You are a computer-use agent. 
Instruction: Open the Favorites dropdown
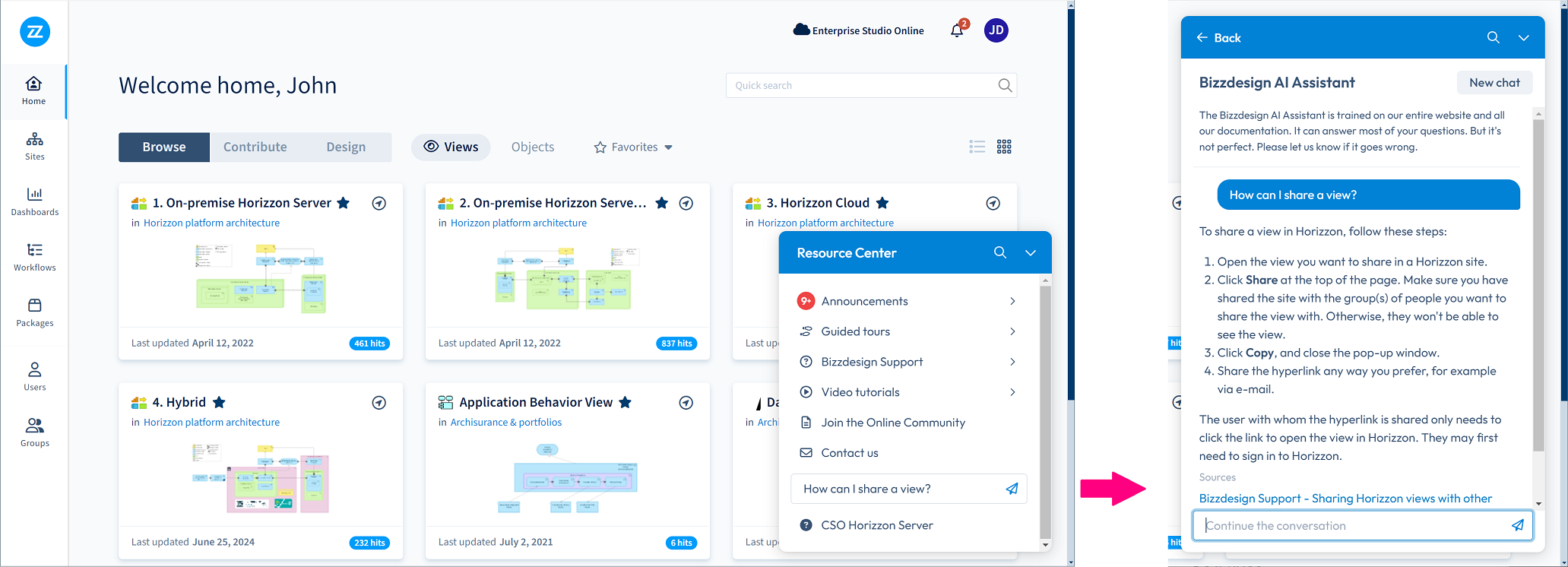(633, 147)
